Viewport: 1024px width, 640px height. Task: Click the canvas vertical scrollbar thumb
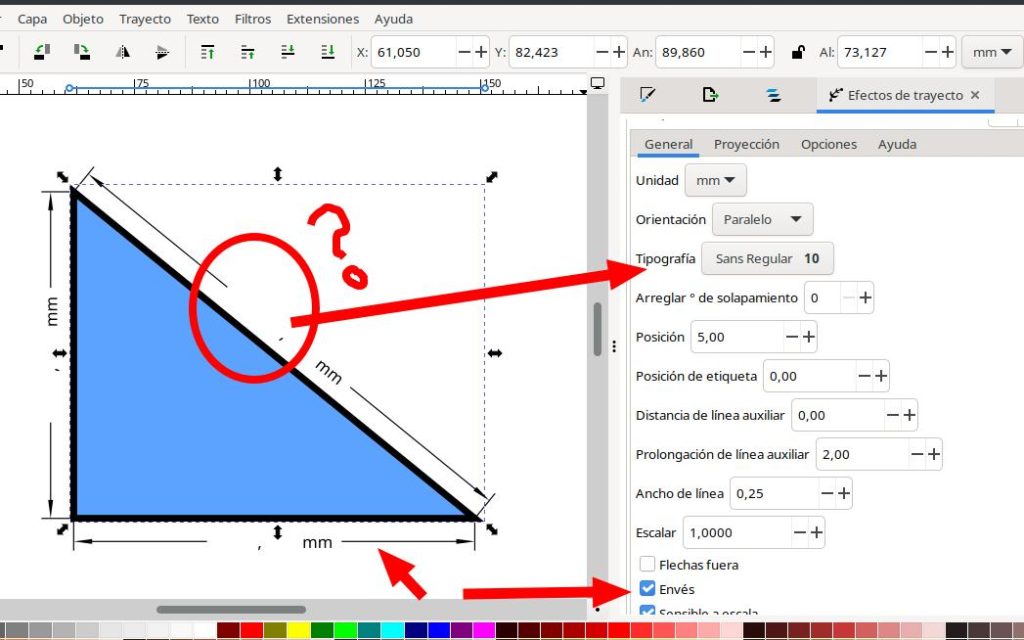pyautogui.click(x=597, y=329)
